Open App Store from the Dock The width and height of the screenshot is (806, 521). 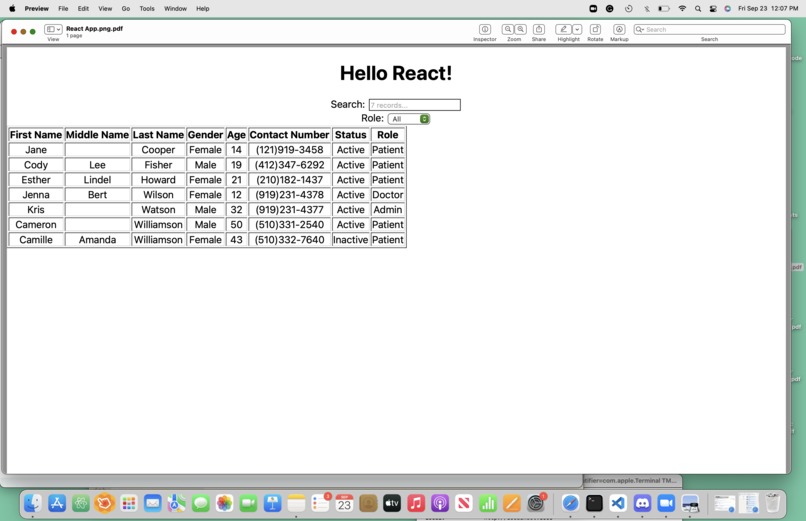57,503
